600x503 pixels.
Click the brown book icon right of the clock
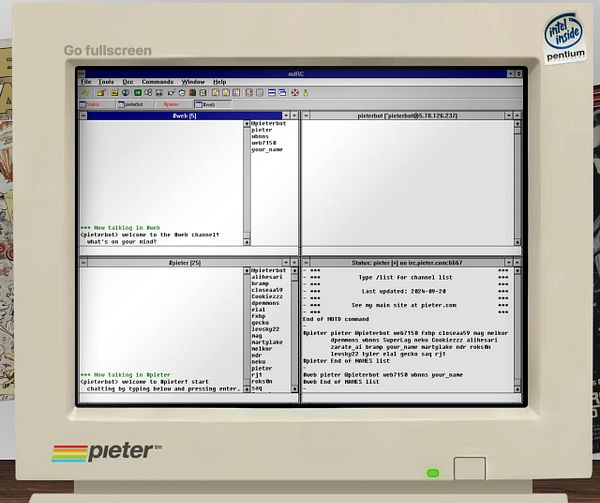coord(192,93)
